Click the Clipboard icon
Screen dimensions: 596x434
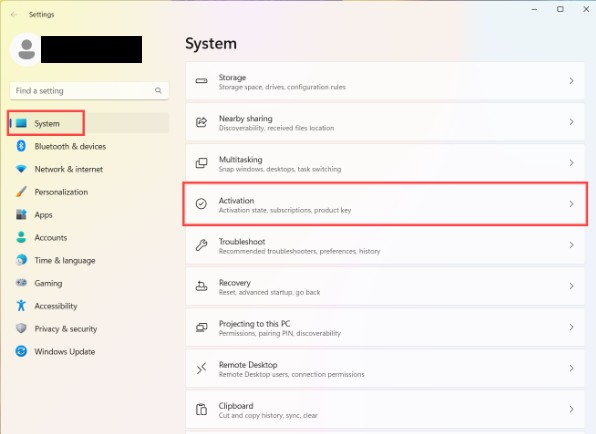(x=201, y=409)
